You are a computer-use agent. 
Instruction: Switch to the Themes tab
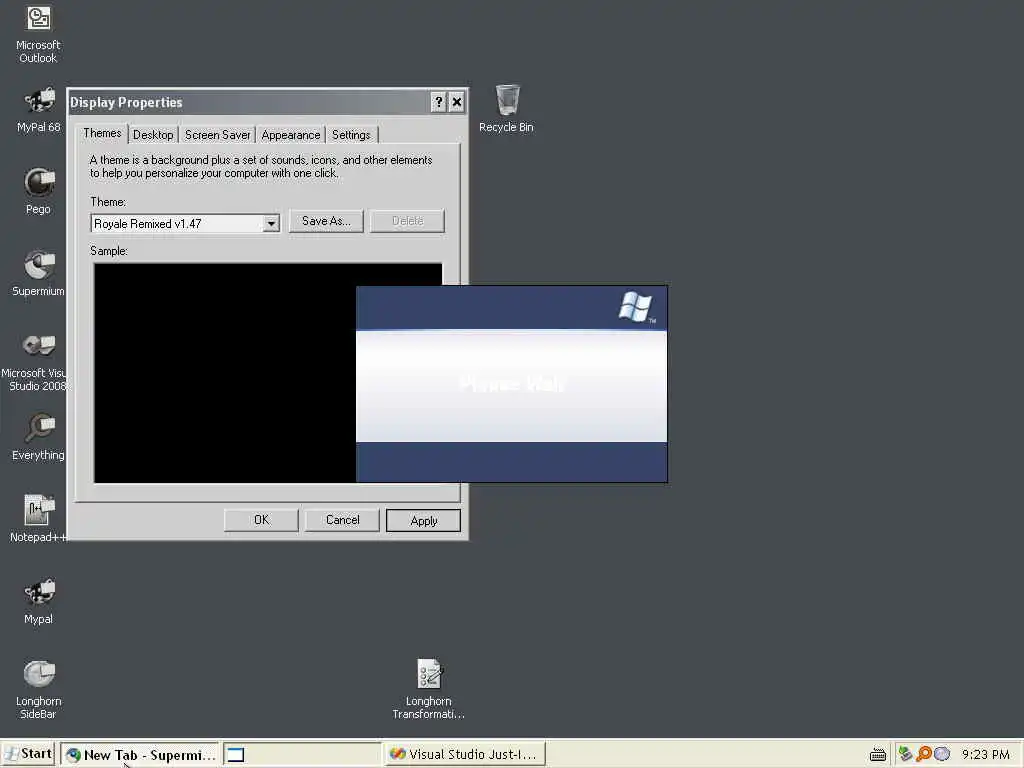[x=103, y=133]
